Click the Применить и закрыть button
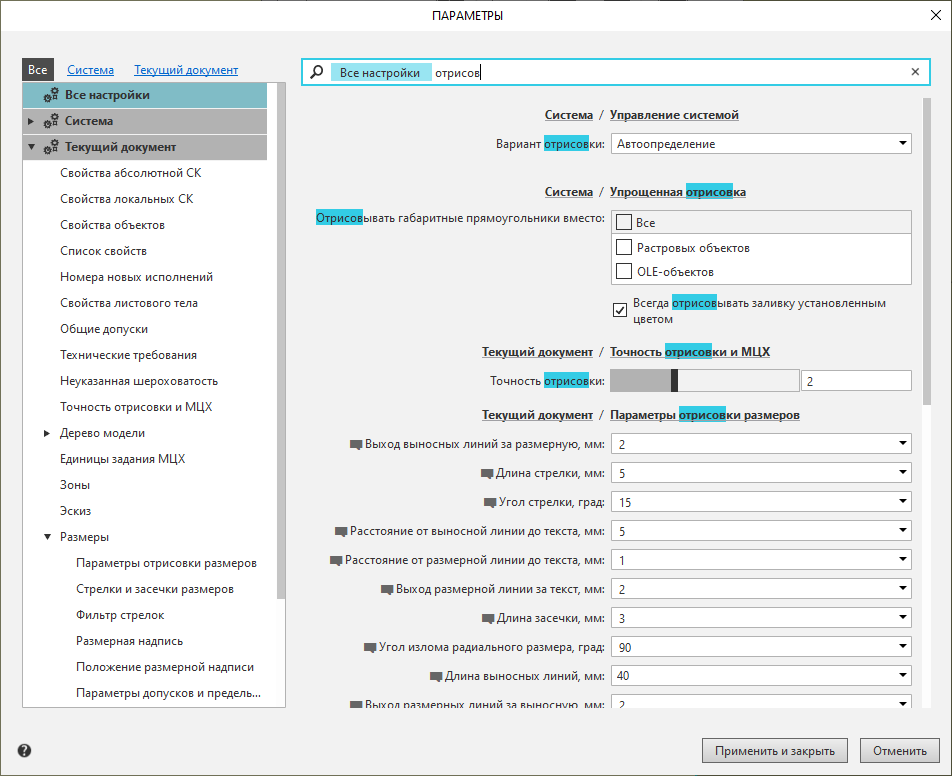 [775, 750]
